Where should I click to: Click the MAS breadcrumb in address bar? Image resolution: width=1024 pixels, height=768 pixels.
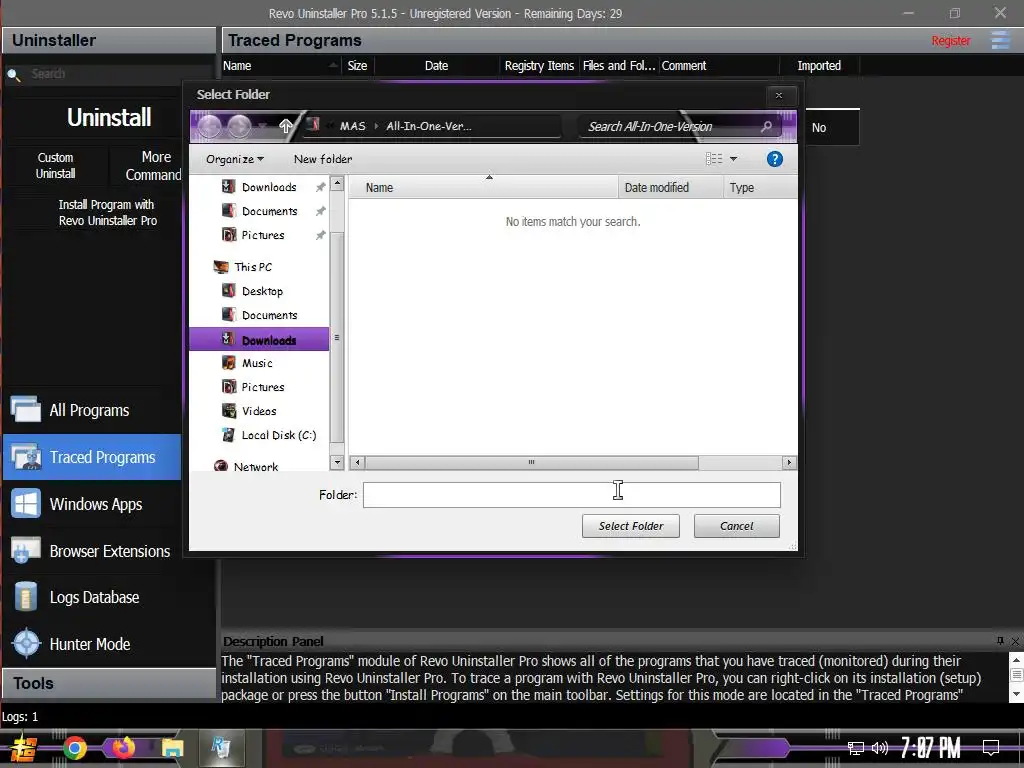353,126
